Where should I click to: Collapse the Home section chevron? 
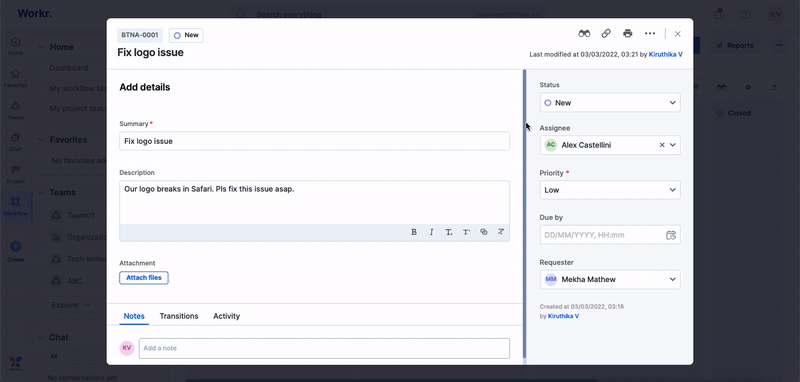coord(41,47)
